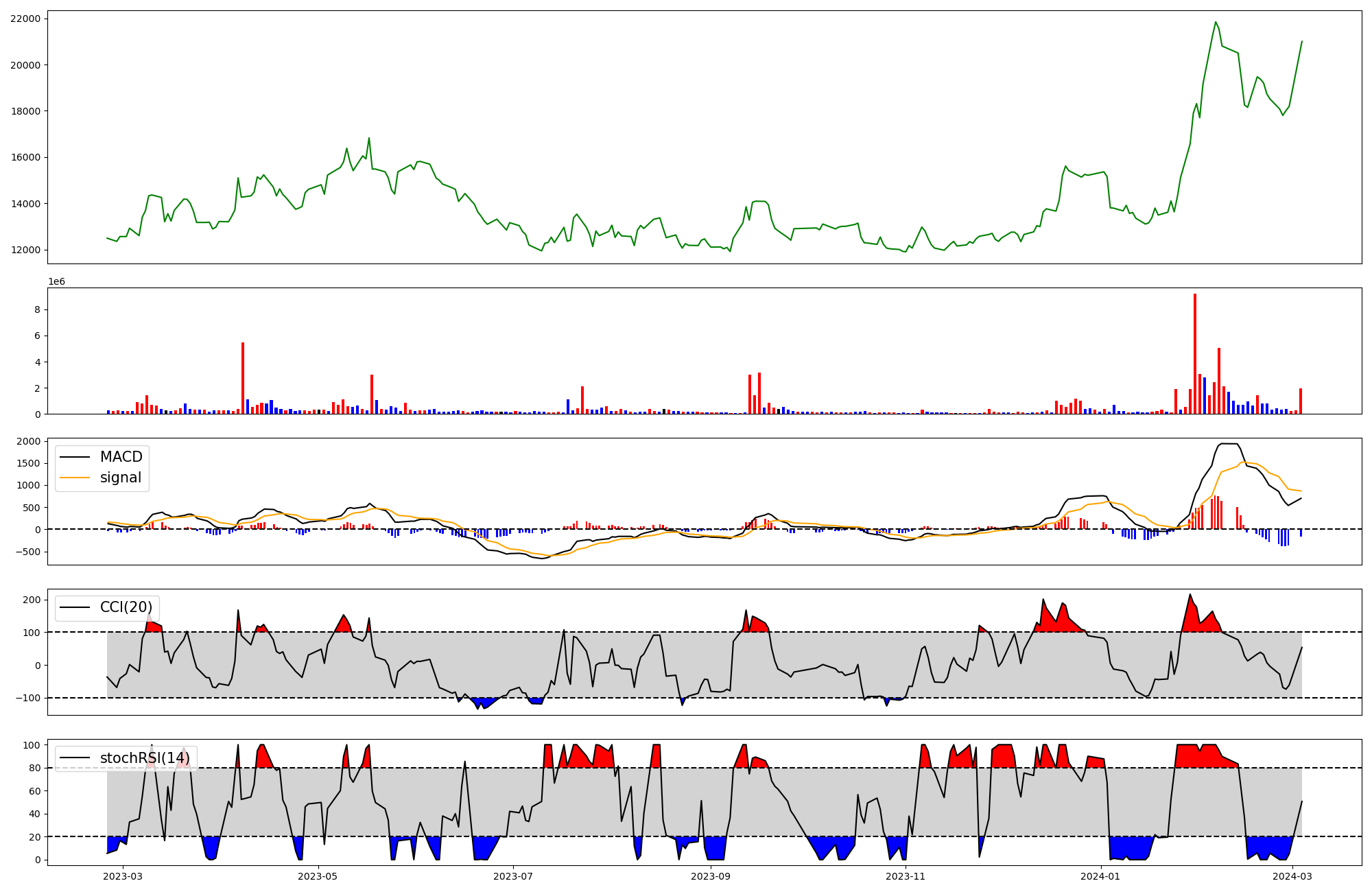
Task: Click the orange signal legend line
Action: [75, 478]
